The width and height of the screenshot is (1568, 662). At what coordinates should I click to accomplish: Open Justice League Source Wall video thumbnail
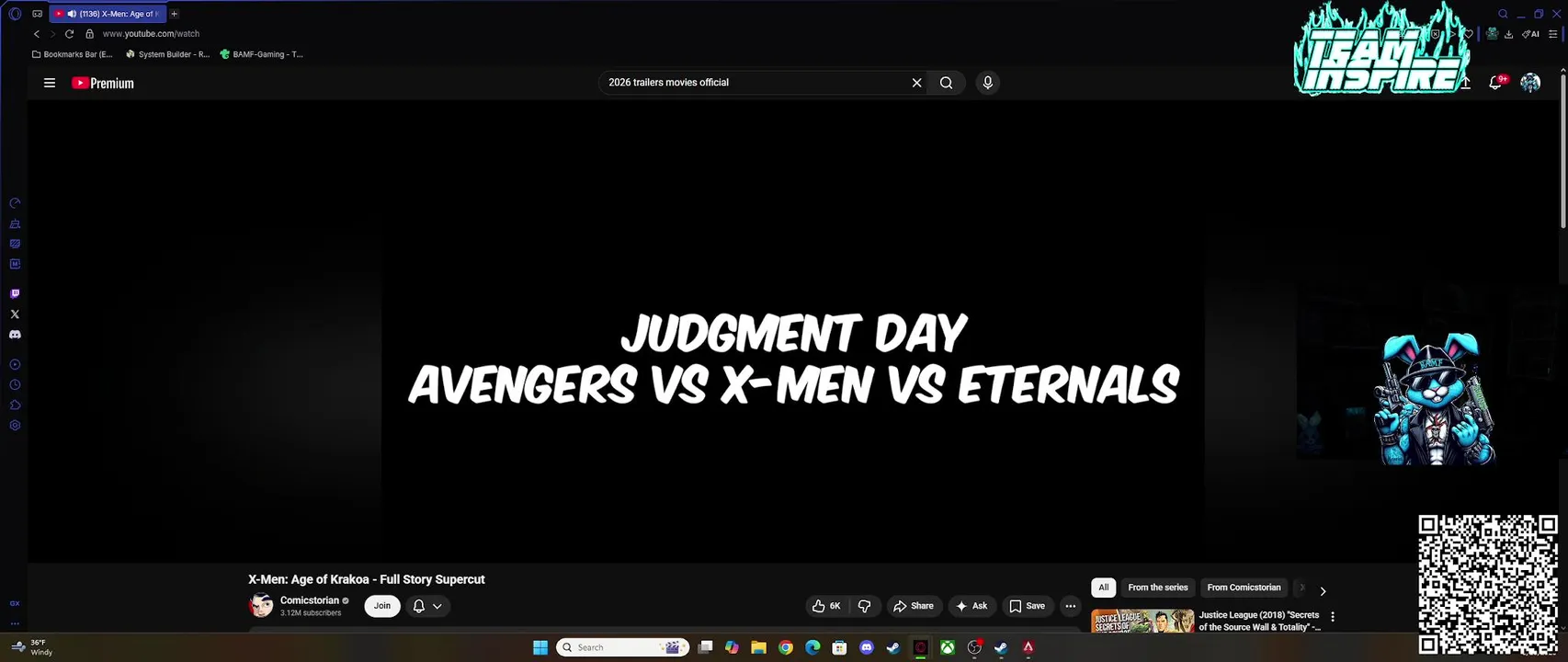pos(1142,621)
